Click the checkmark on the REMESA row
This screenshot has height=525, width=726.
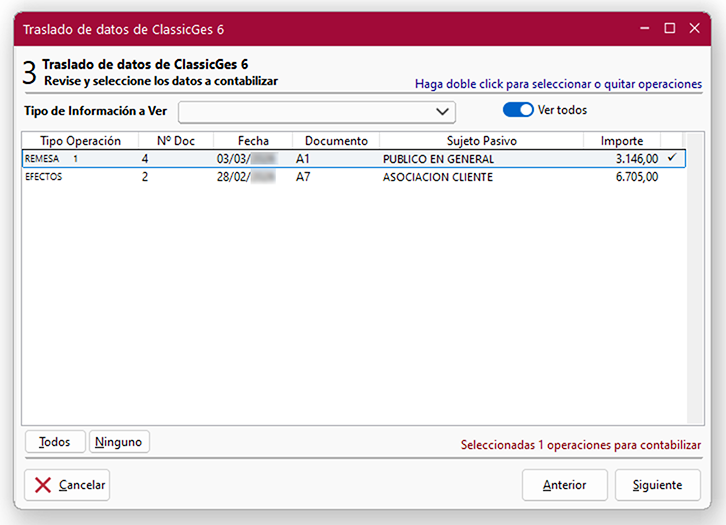tap(671, 158)
